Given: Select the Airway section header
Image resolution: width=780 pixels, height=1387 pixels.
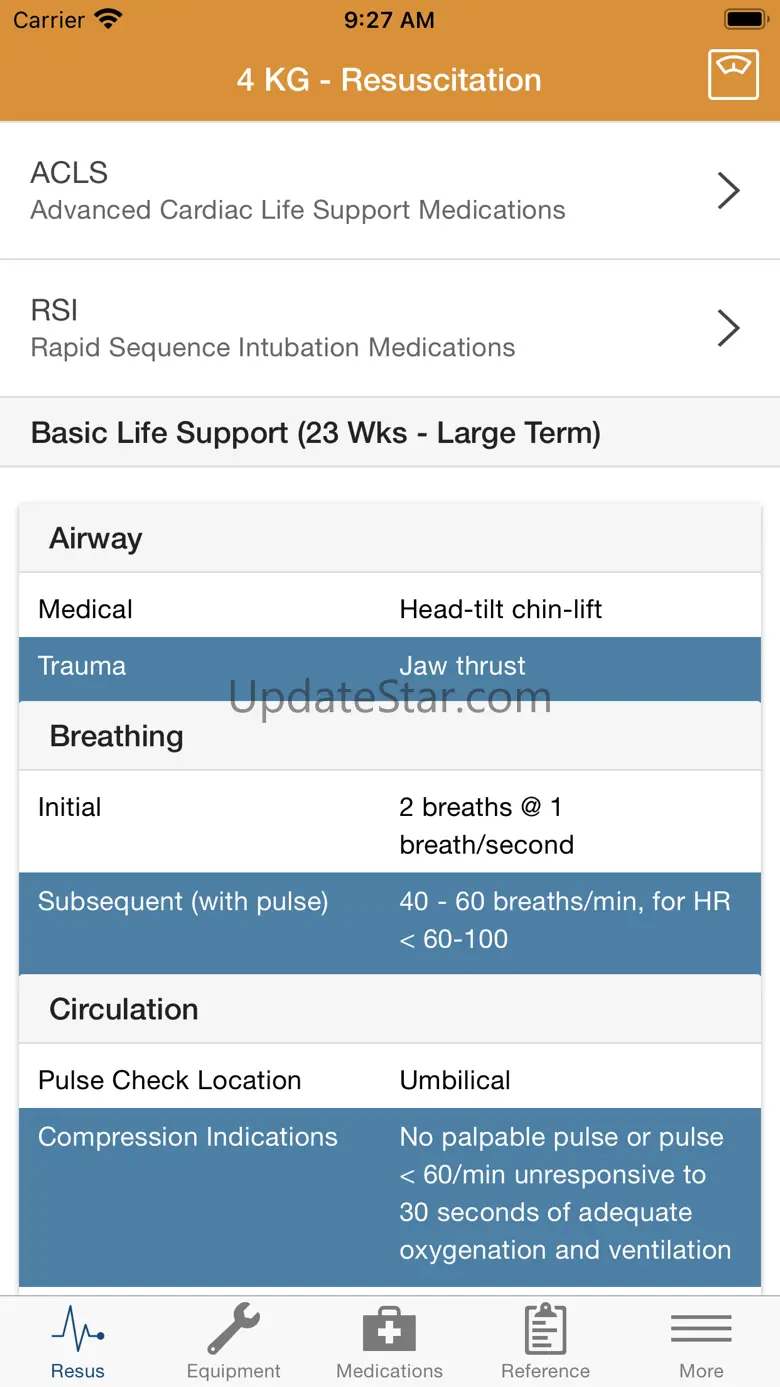Looking at the screenshot, I should 390,538.
